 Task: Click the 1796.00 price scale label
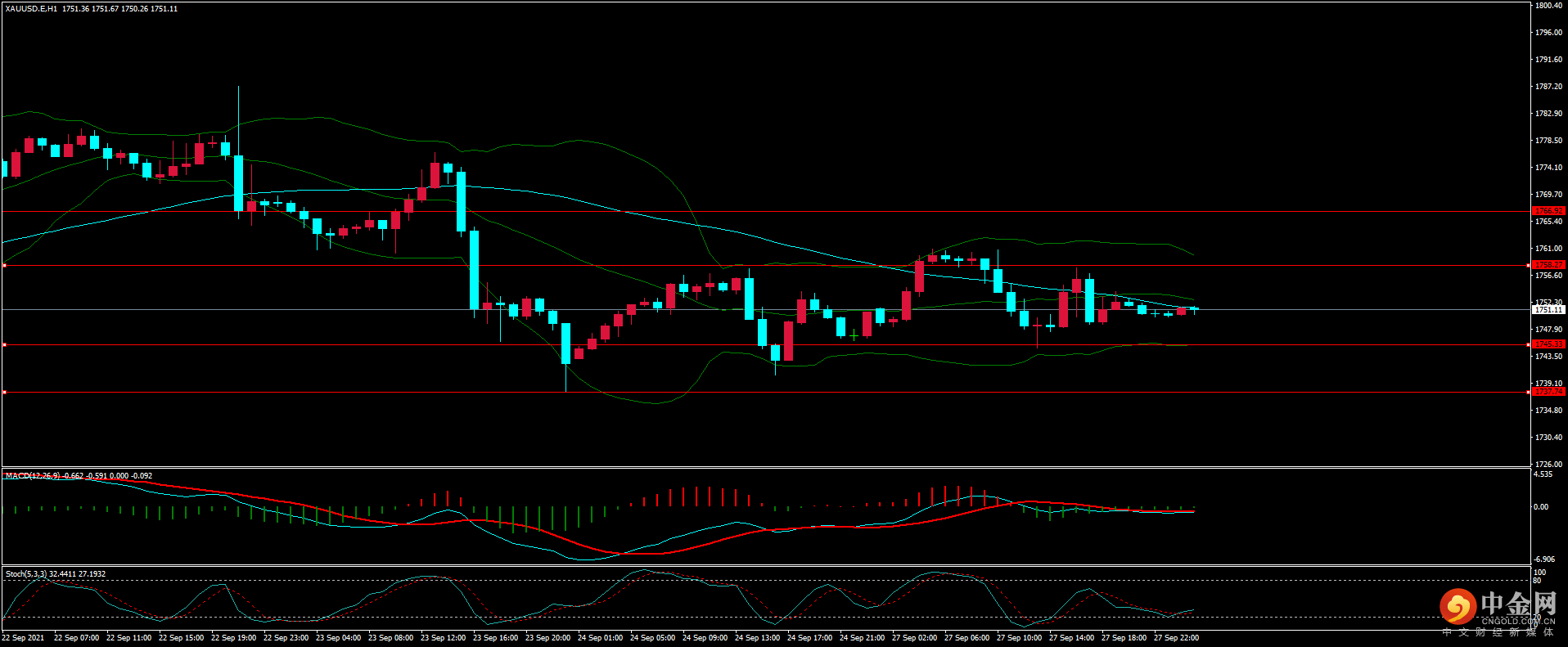coord(1548,33)
